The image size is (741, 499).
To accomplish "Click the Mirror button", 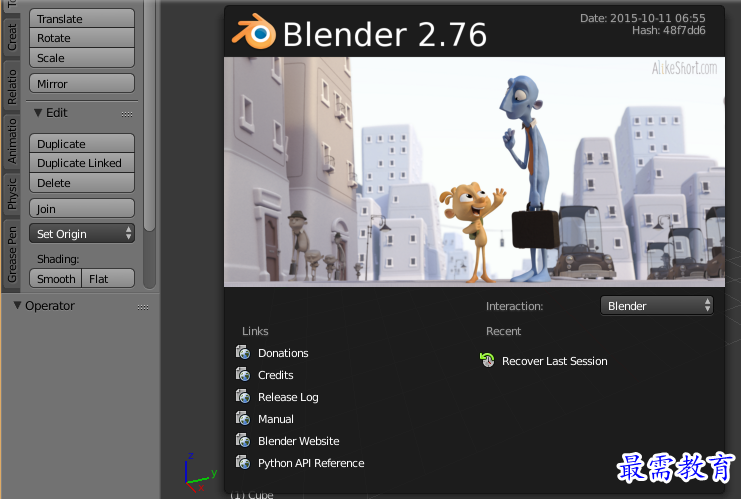I will 82,84.
